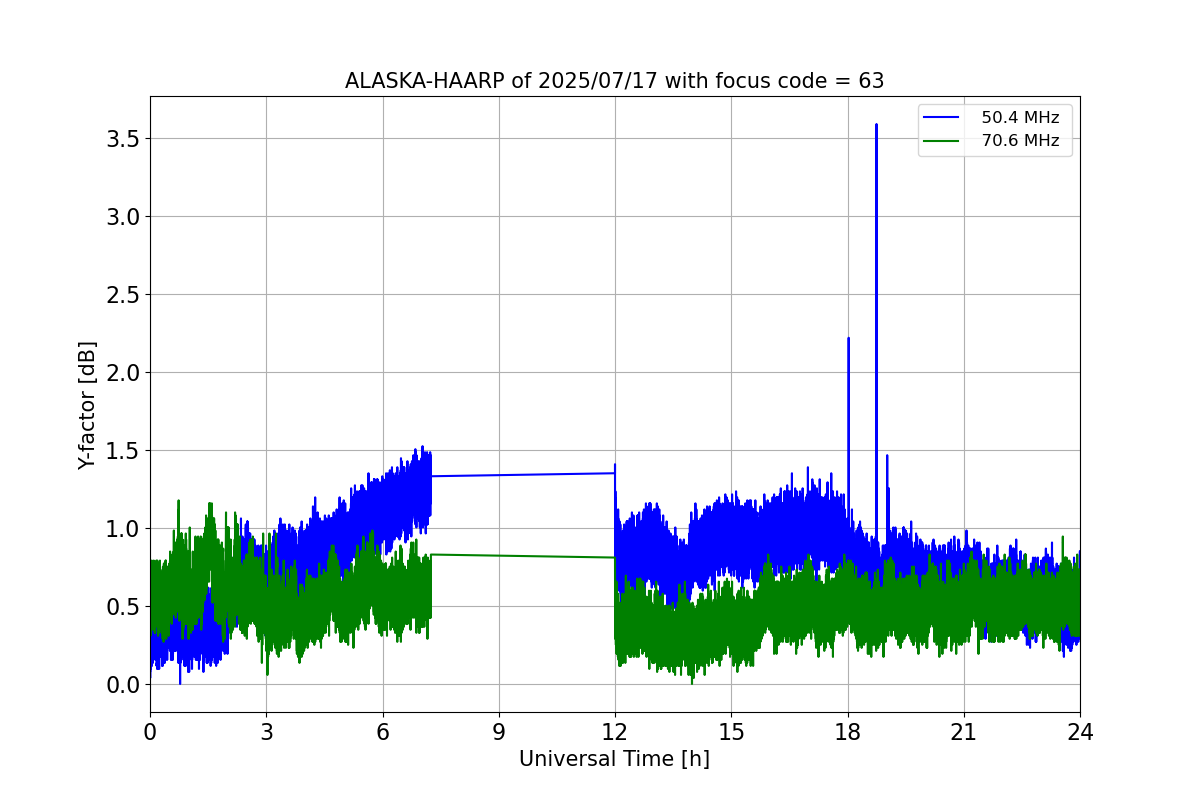Image resolution: width=1200 pixels, height=800 pixels.
Task: Click the flat blue line across the data gap
Action: [523, 475]
